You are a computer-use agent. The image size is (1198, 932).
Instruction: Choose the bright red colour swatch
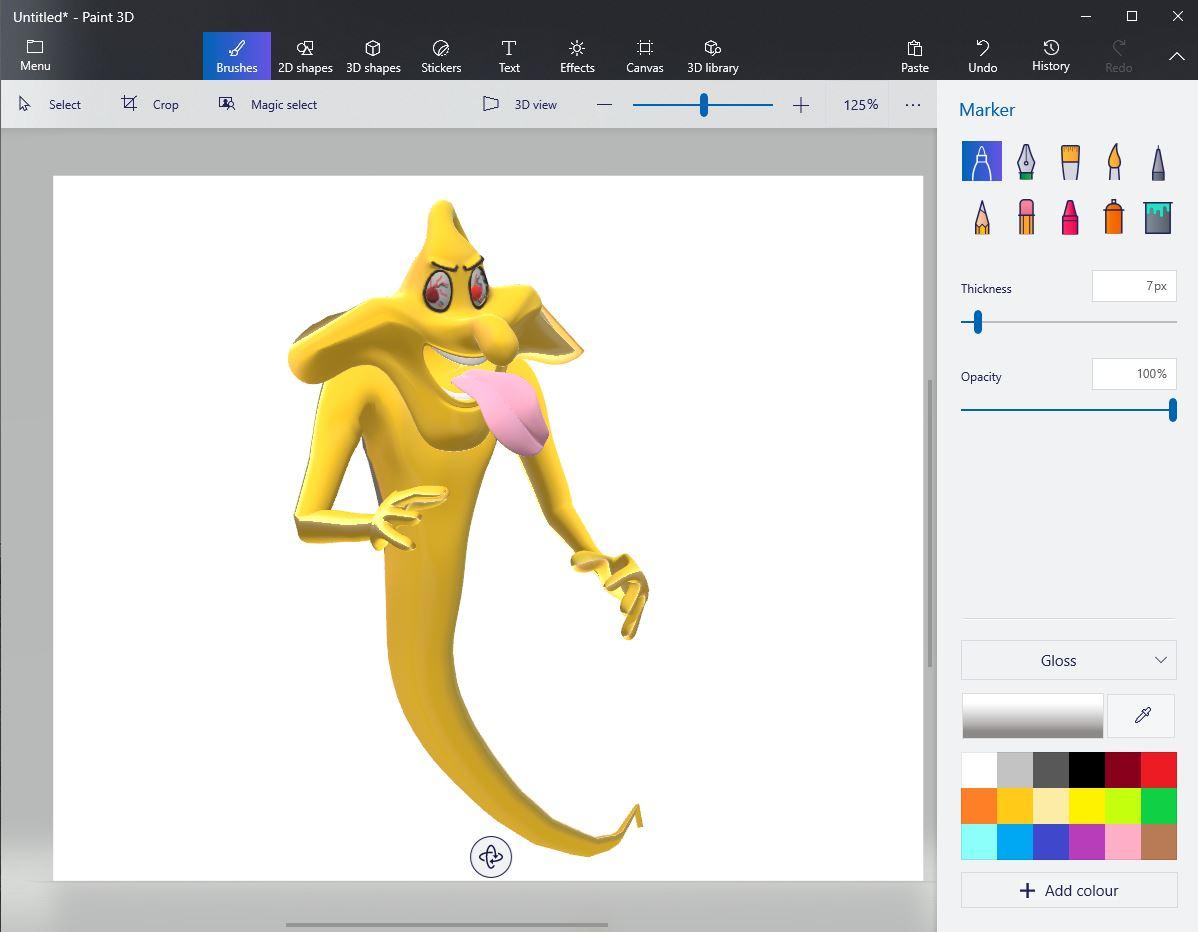[x=1158, y=770]
